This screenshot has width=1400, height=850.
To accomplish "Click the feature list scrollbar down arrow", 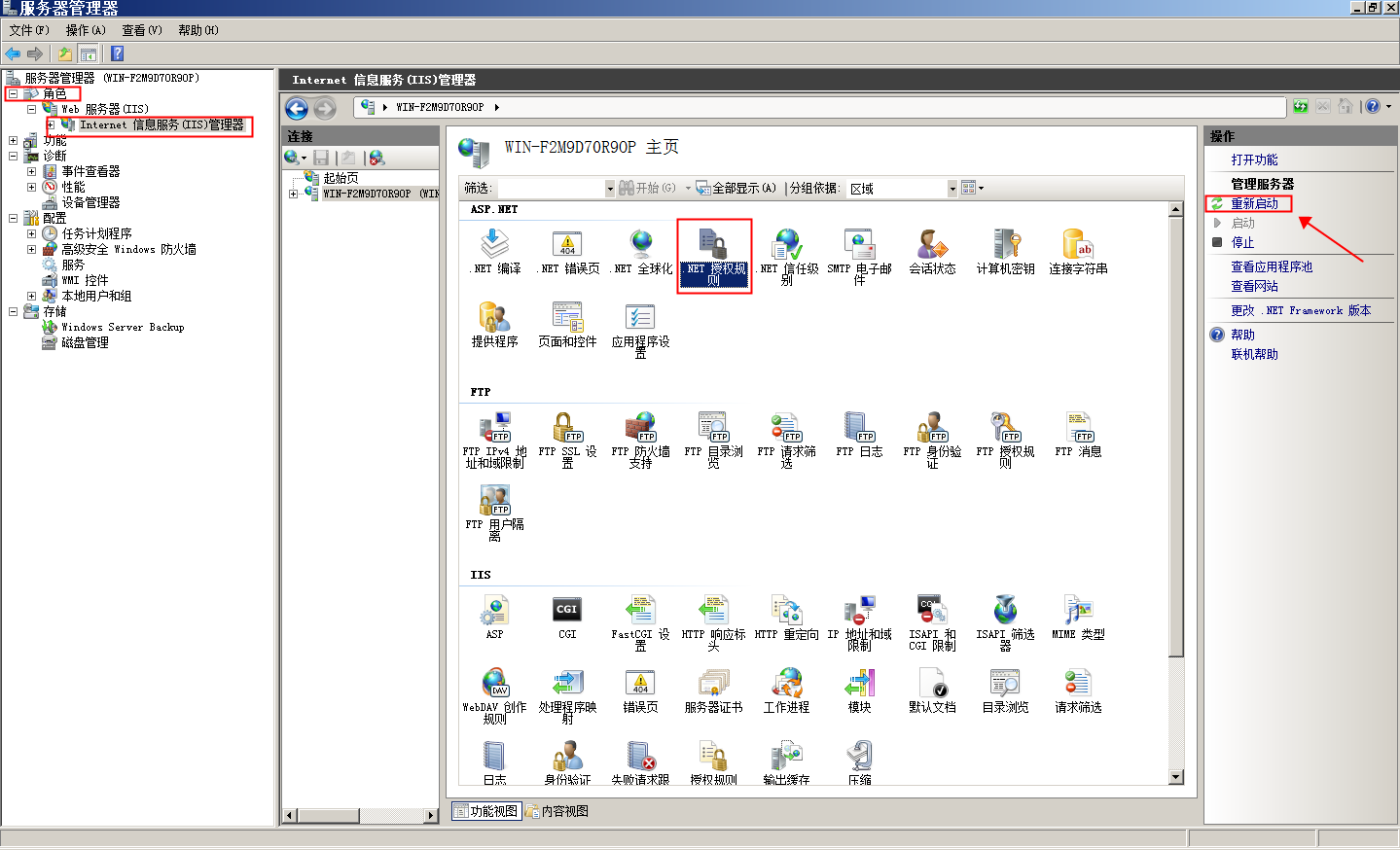I will [1176, 776].
